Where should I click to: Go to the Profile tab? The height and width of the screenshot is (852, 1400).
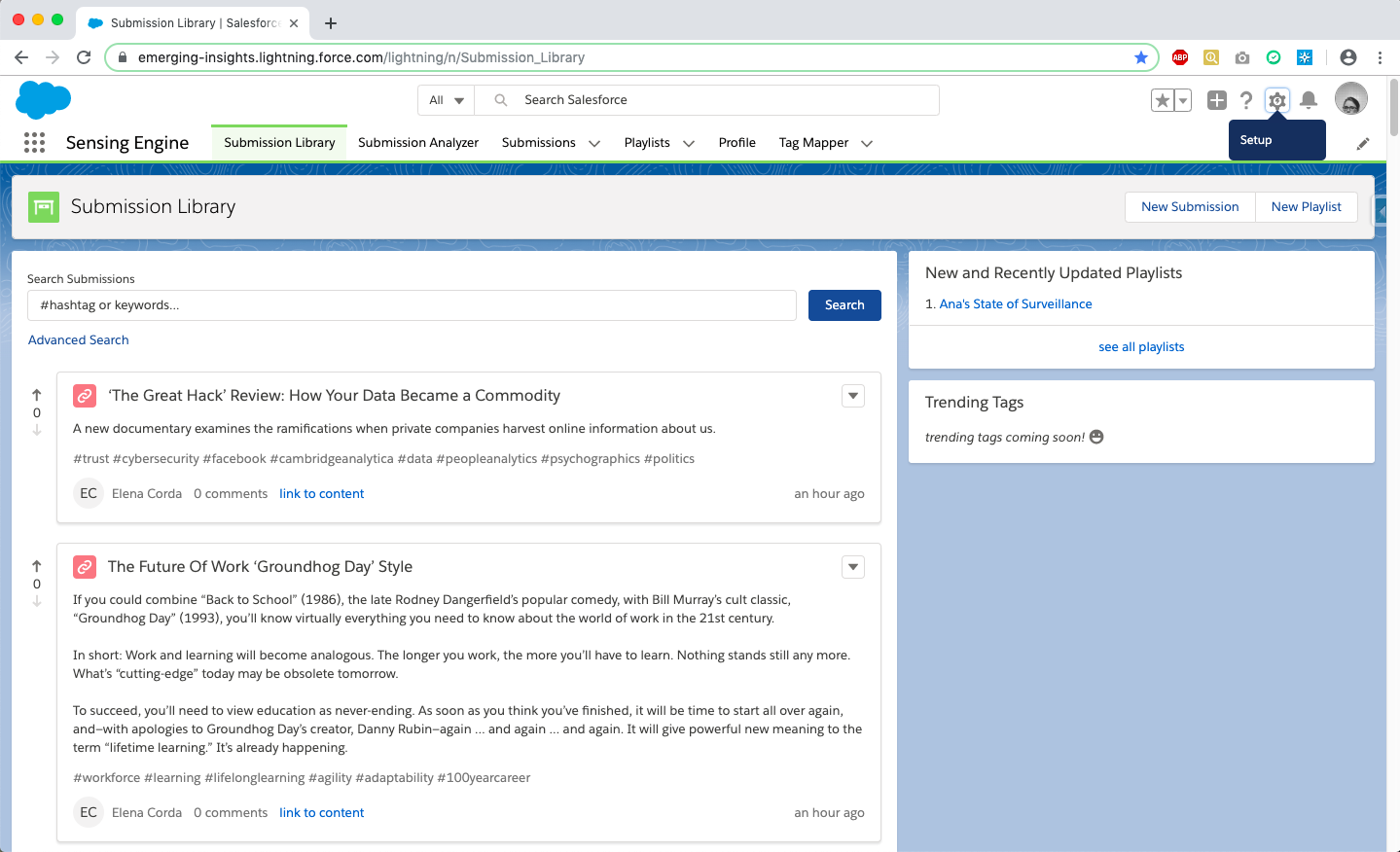click(x=736, y=143)
